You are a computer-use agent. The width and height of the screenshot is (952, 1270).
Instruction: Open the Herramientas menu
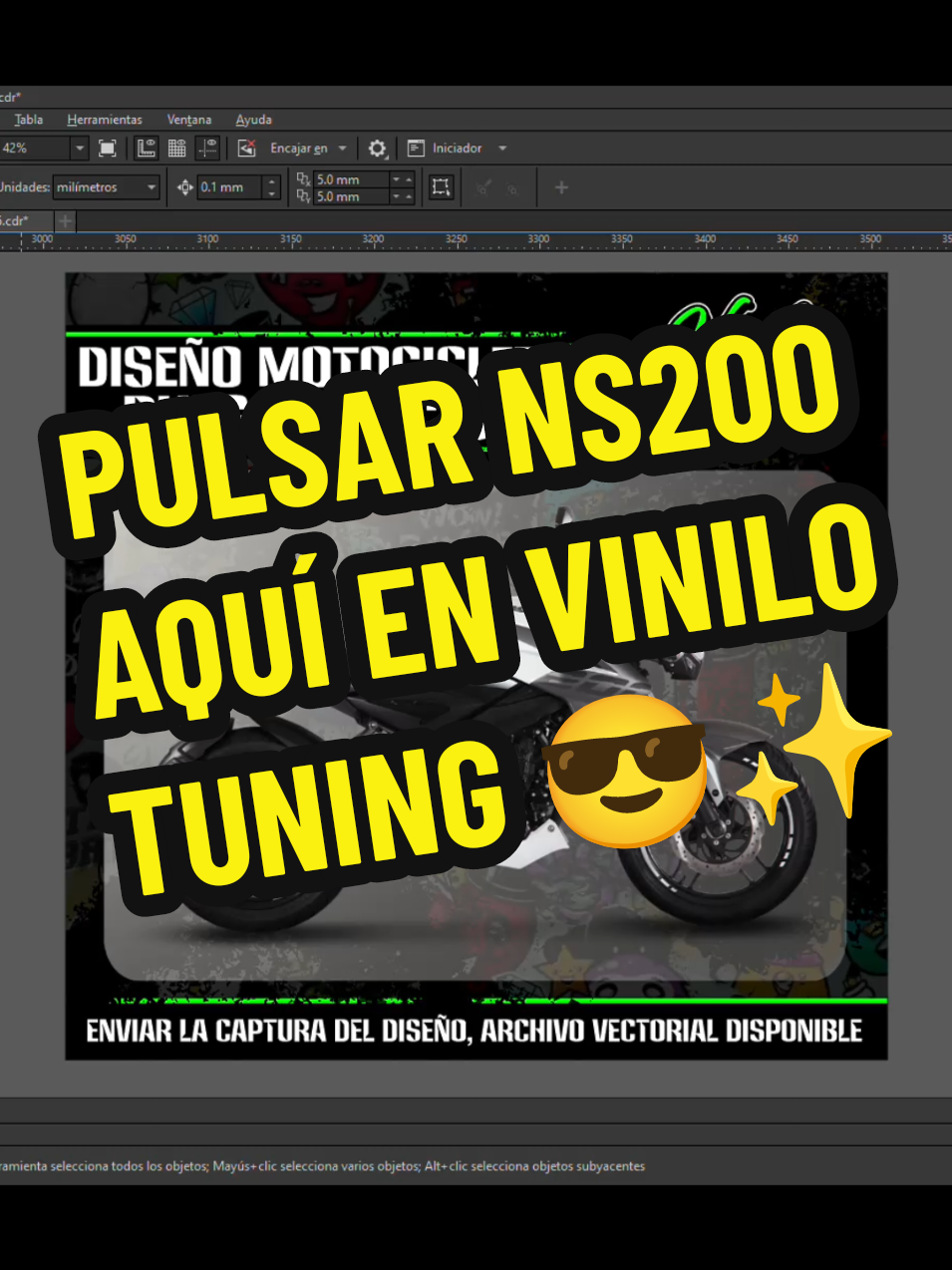coord(105,119)
